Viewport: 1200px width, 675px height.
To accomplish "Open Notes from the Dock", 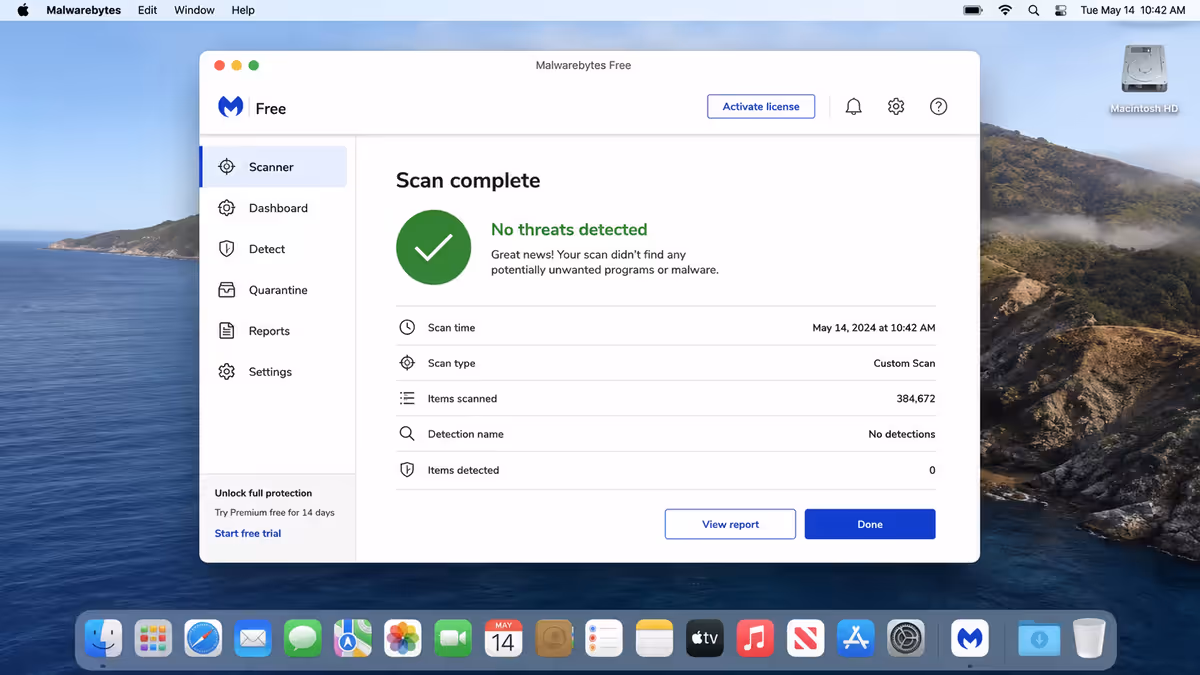I will coord(654,638).
